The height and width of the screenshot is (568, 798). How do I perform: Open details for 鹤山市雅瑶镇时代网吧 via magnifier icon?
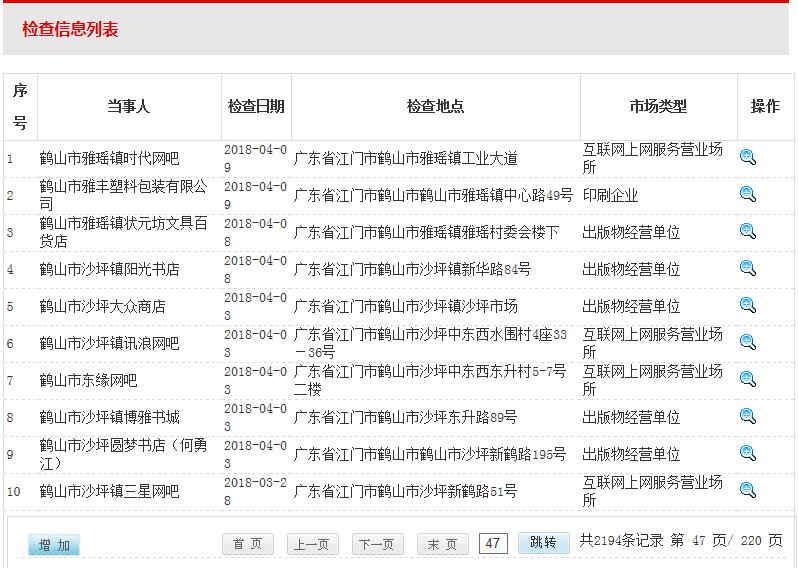tap(747, 157)
